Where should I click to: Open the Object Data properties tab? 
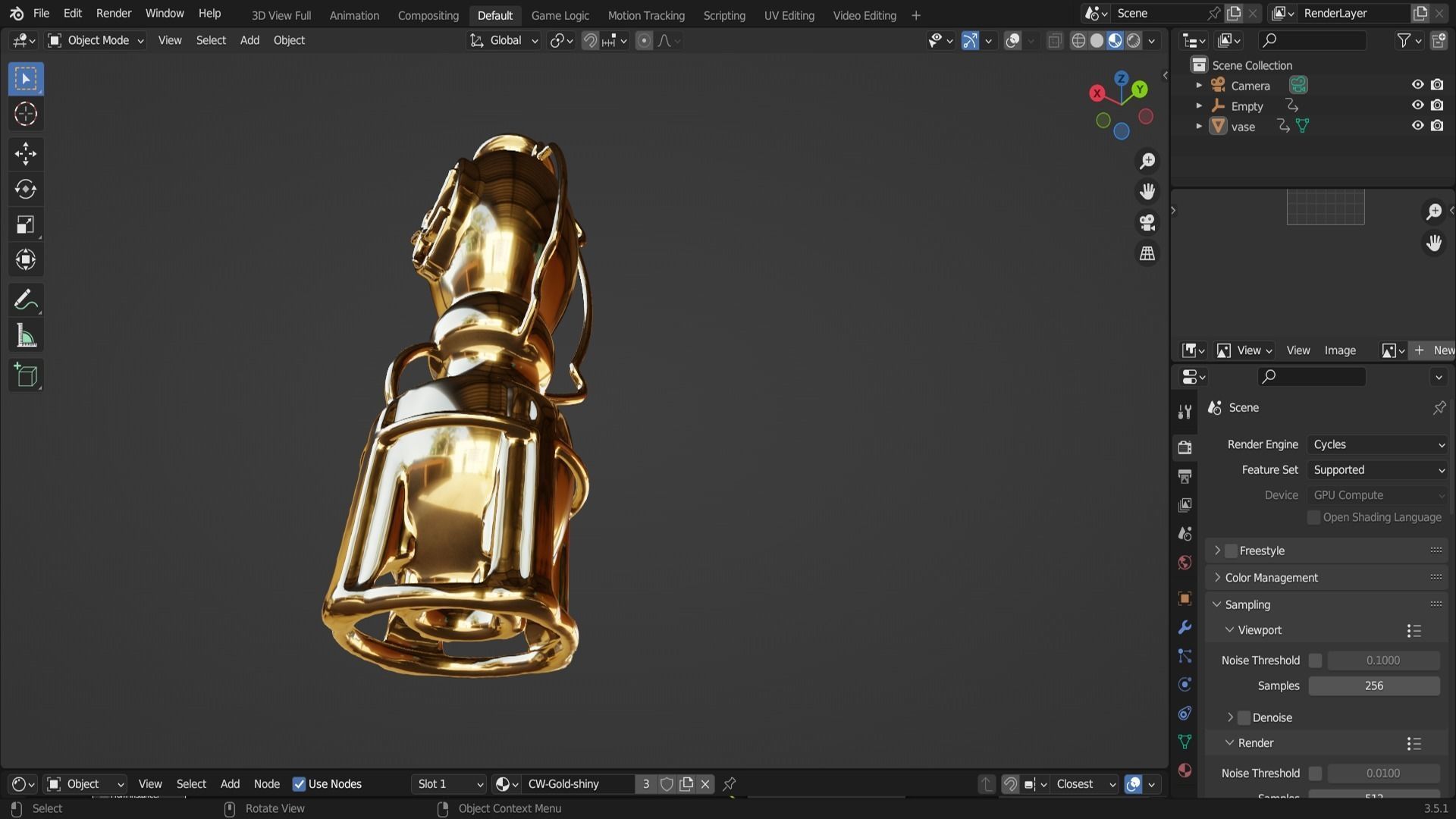(x=1185, y=742)
